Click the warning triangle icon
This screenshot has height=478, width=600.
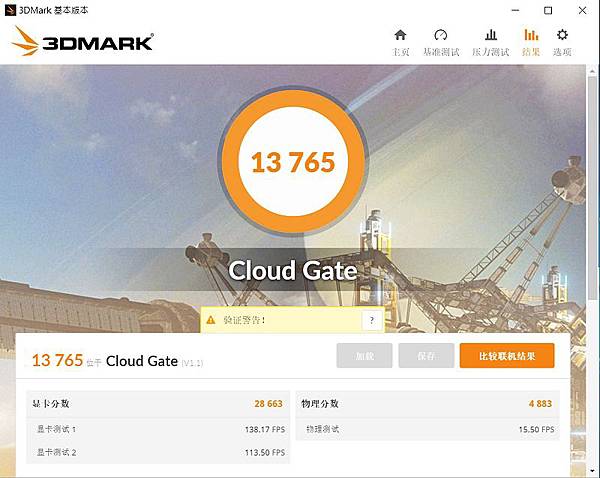(x=211, y=320)
